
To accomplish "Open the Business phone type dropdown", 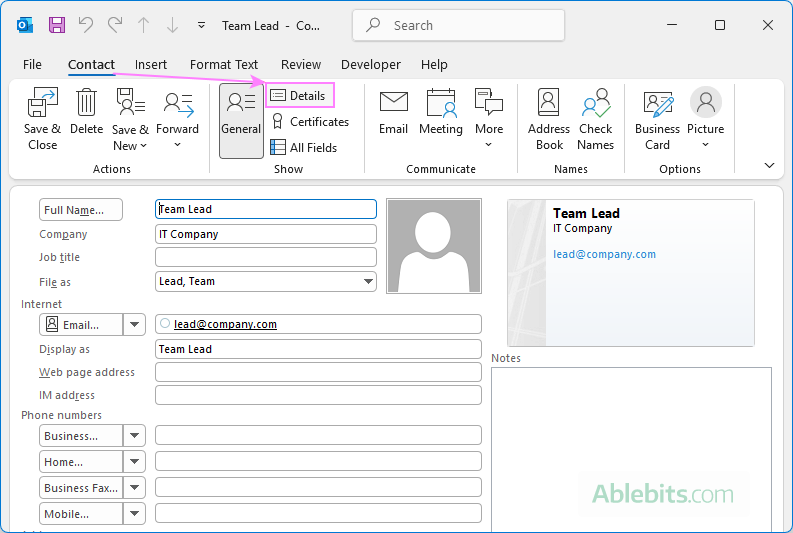I will [x=135, y=436].
